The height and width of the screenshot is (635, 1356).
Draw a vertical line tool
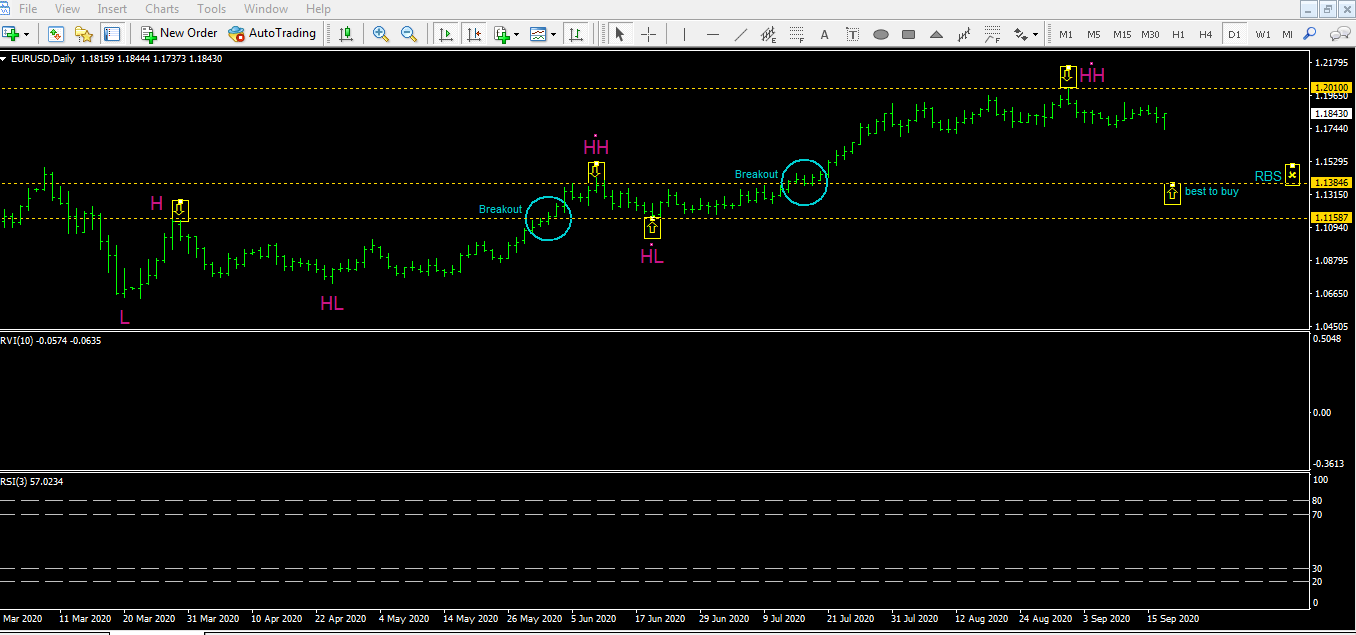684,34
